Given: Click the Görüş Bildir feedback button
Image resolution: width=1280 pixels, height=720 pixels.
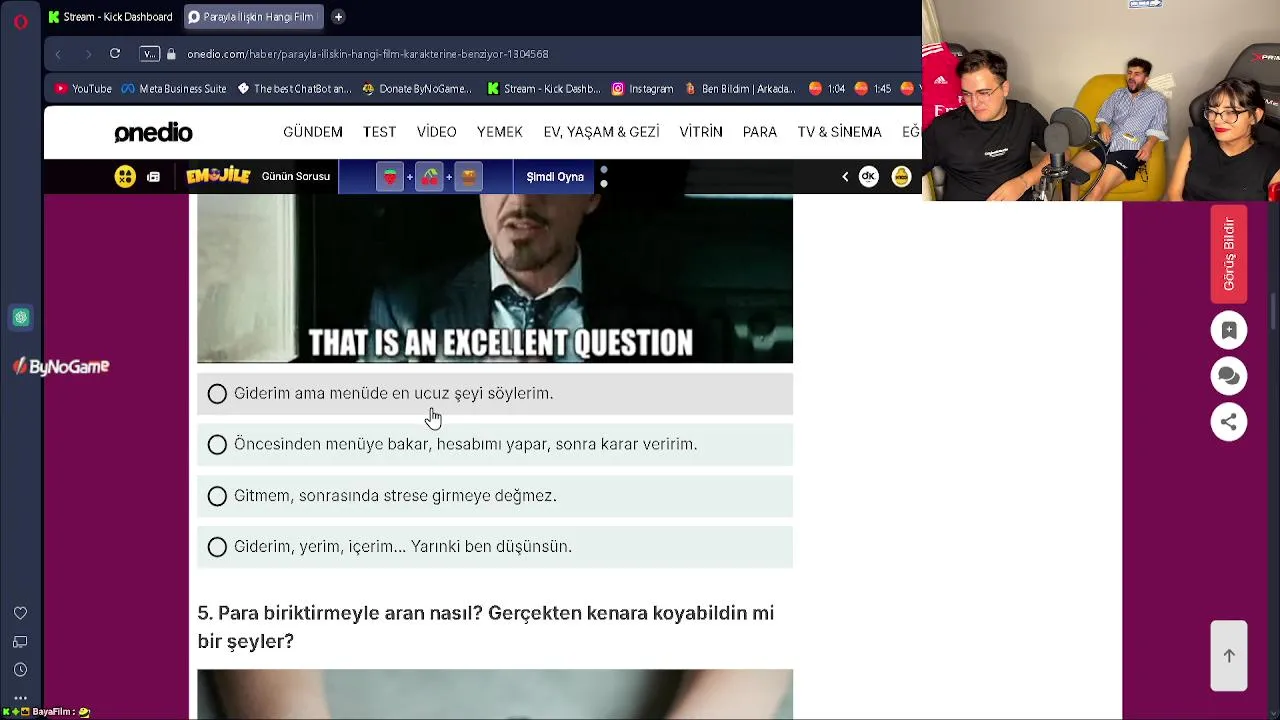Looking at the screenshot, I should 1229,254.
